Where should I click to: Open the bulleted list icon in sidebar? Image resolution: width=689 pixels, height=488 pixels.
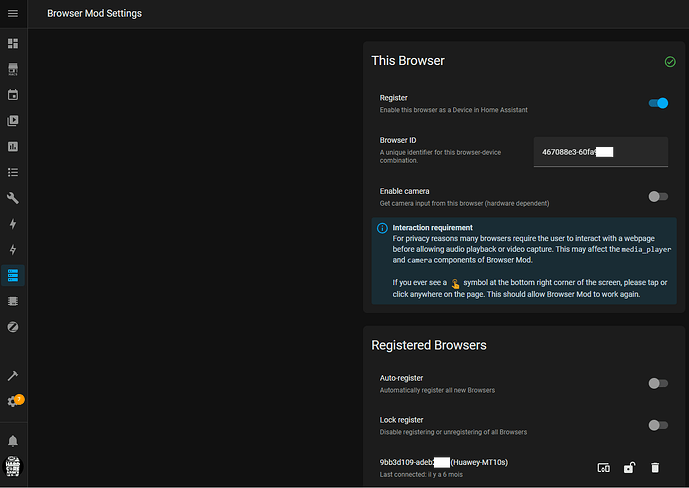(13, 172)
